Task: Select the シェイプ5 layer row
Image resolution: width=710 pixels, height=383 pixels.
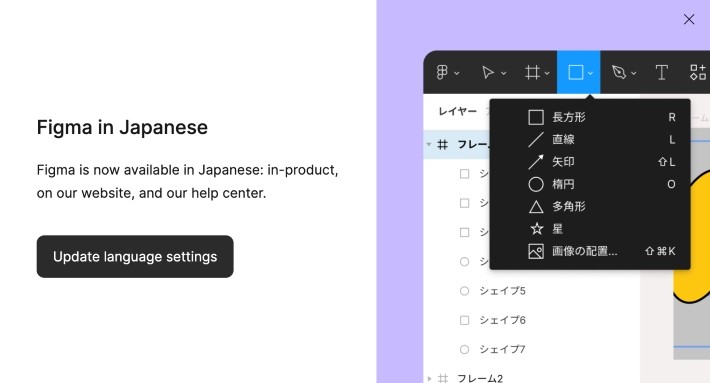Action: [532, 291]
